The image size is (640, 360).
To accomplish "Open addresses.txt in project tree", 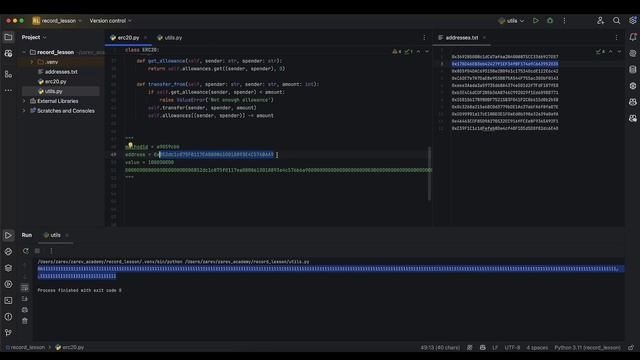I will [61, 72].
